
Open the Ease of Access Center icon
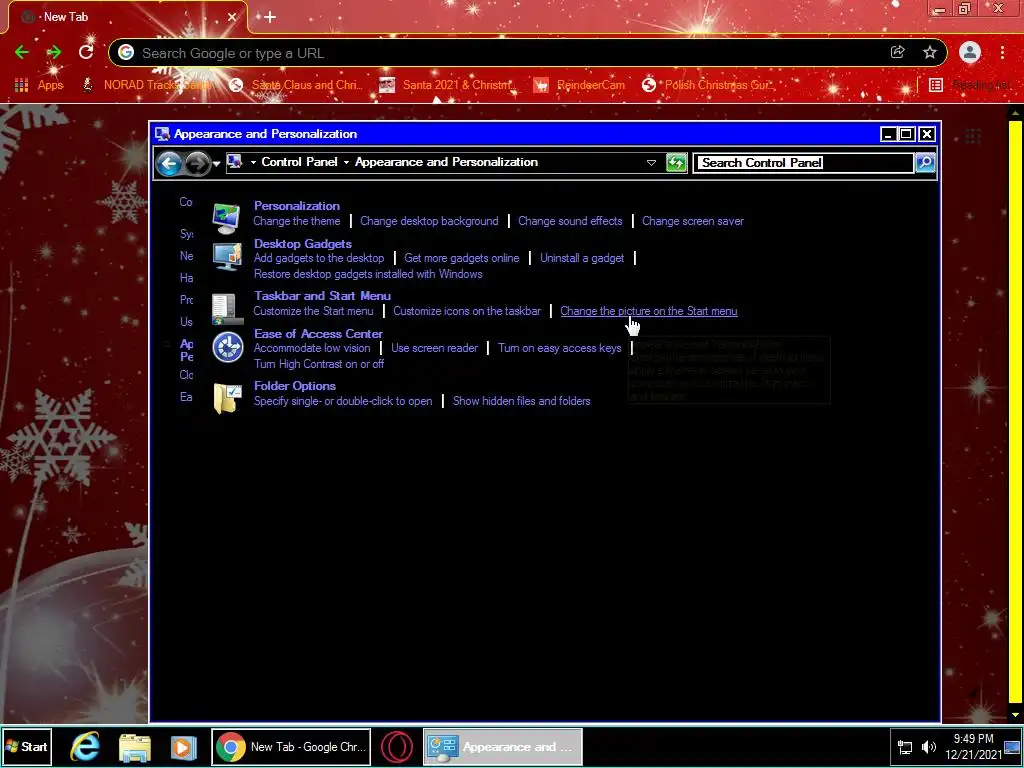[228, 347]
